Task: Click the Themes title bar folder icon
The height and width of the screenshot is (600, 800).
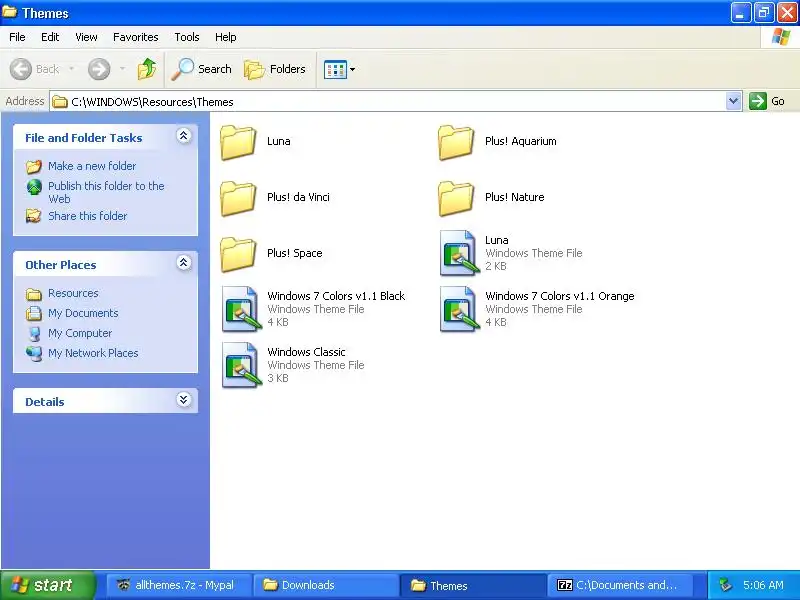Action: click(10, 11)
